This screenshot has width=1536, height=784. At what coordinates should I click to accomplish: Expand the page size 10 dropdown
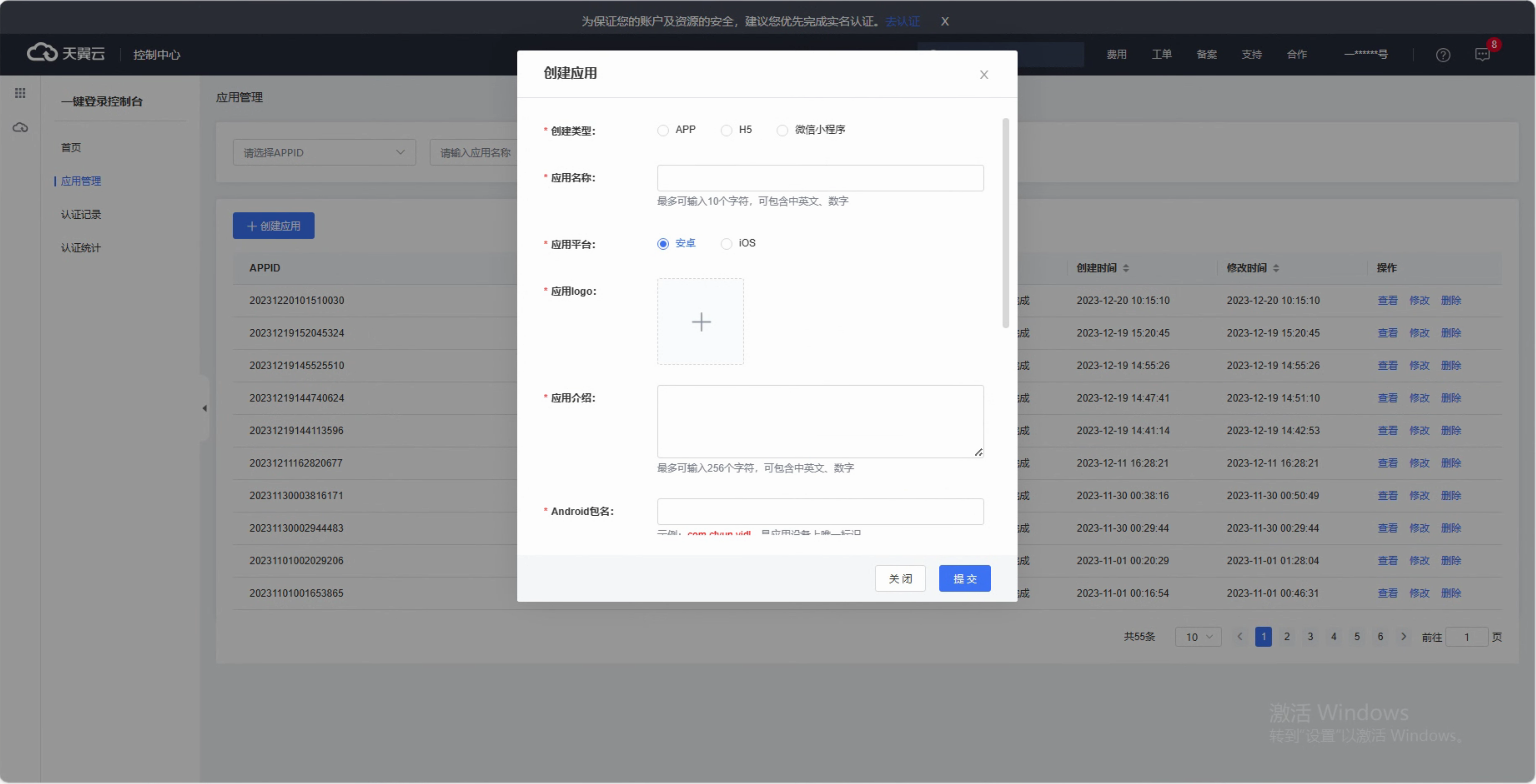[x=1198, y=637]
